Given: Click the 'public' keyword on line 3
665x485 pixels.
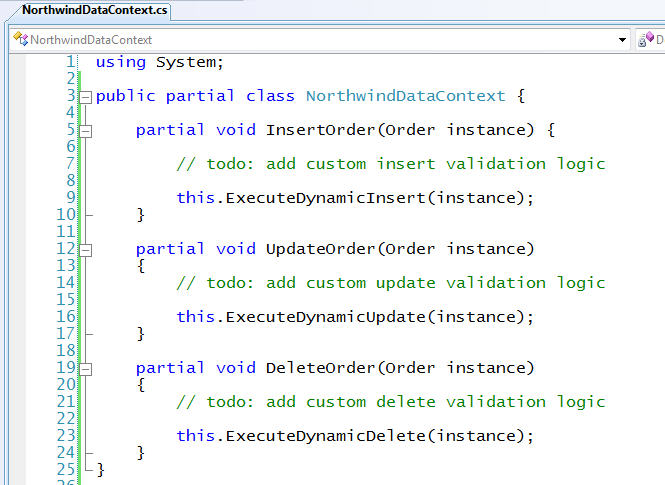Looking at the screenshot, I should pyautogui.click(x=126, y=96).
